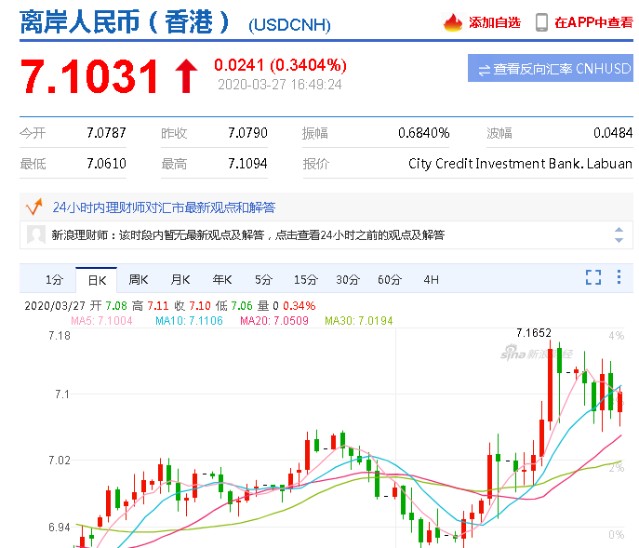Click the flame icon next to 添加自选

pos(452,22)
